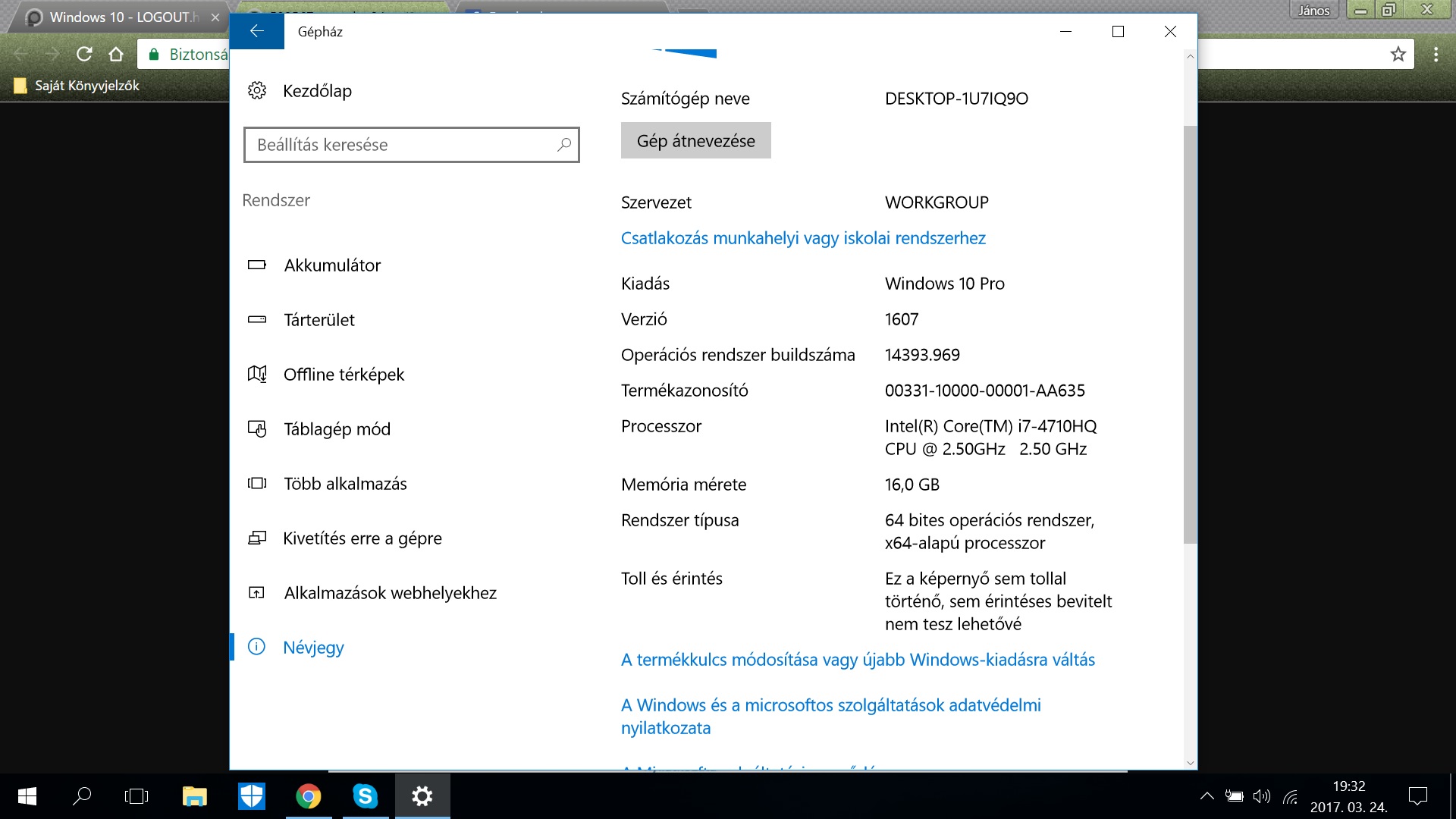Click the version value 1607
This screenshot has width=1456, height=819.
tap(902, 319)
